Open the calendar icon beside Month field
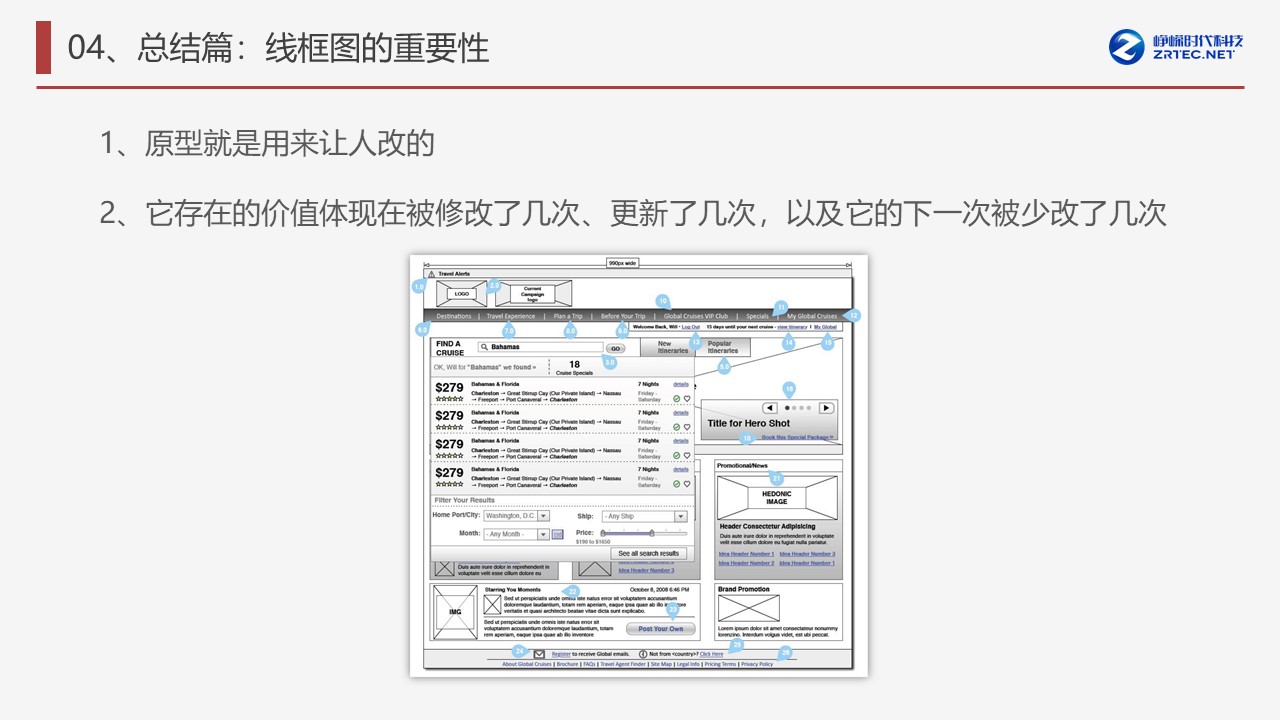Viewport: 1280px width, 720px height. coord(558,534)
